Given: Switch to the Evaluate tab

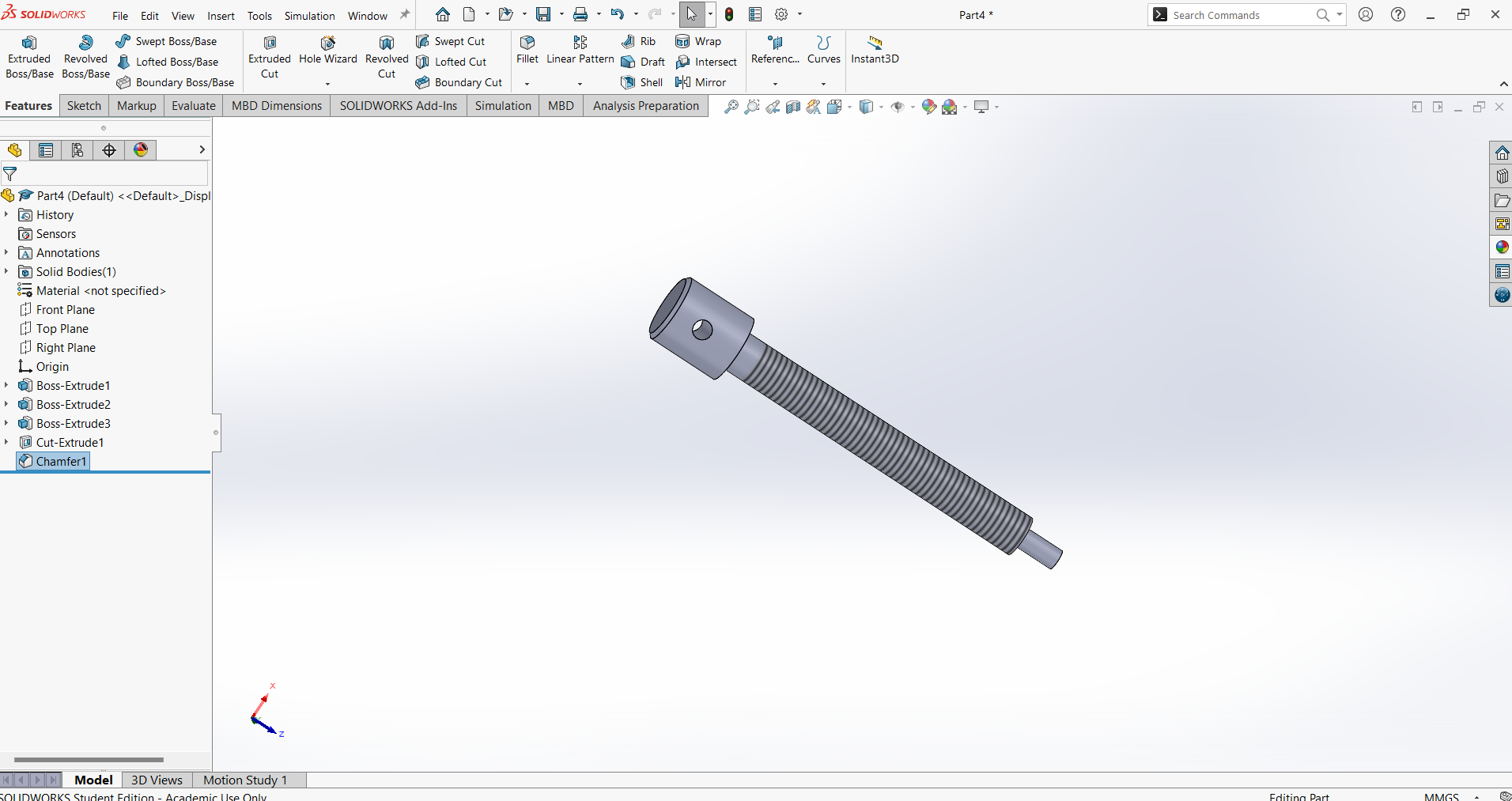Looking at the screenshot, I should click(x=194, y=106).
